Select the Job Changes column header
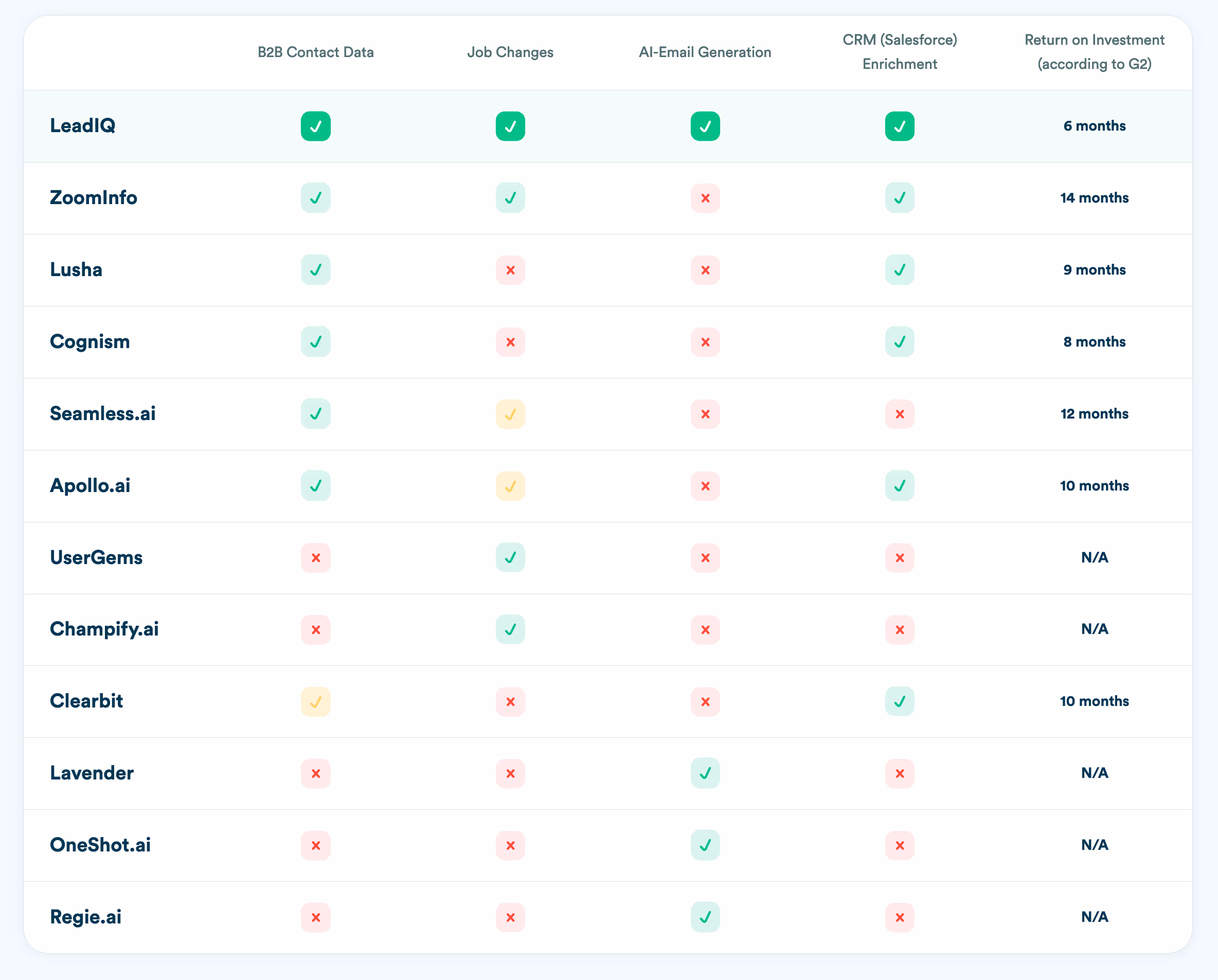The image size is (1218, 980). (x=510, y=52)
